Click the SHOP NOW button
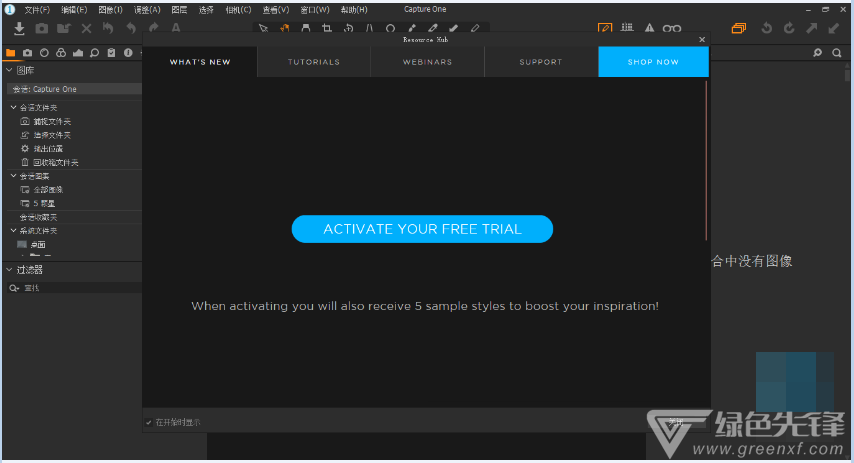This screenshot has height=463, width=854. (x=654, y=62)
